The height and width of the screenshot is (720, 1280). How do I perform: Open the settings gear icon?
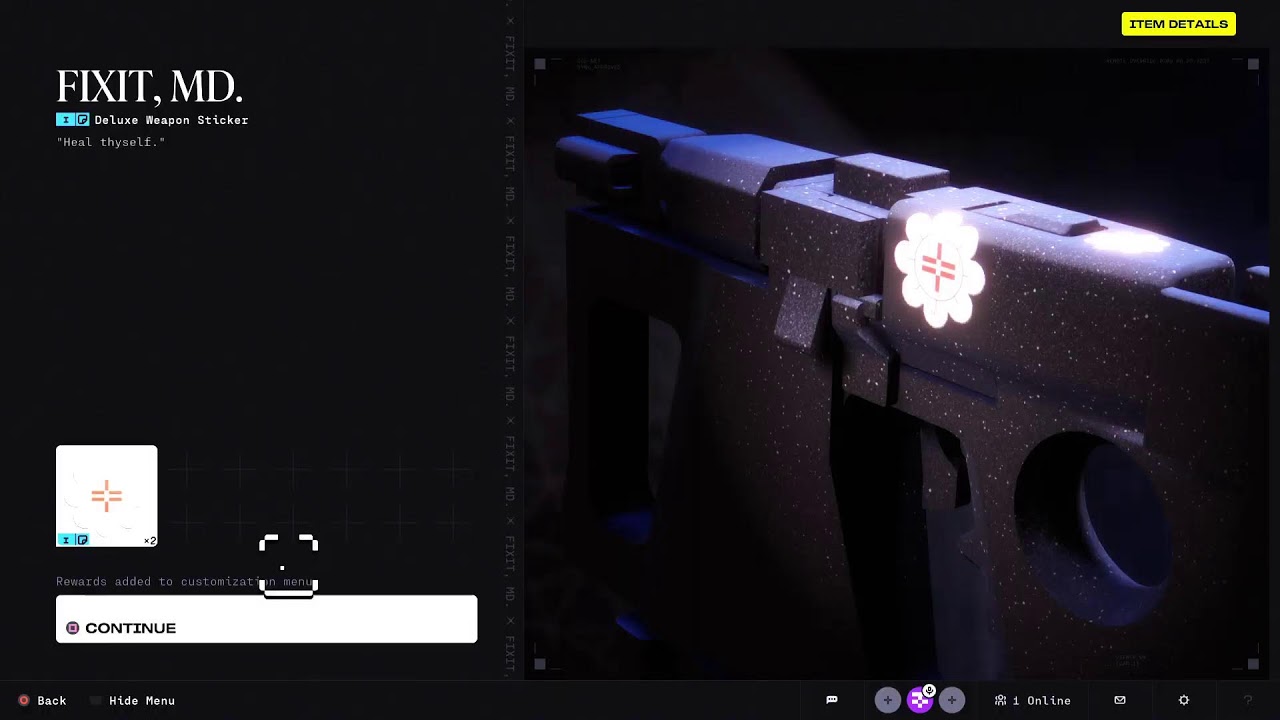pos(1184,700)
